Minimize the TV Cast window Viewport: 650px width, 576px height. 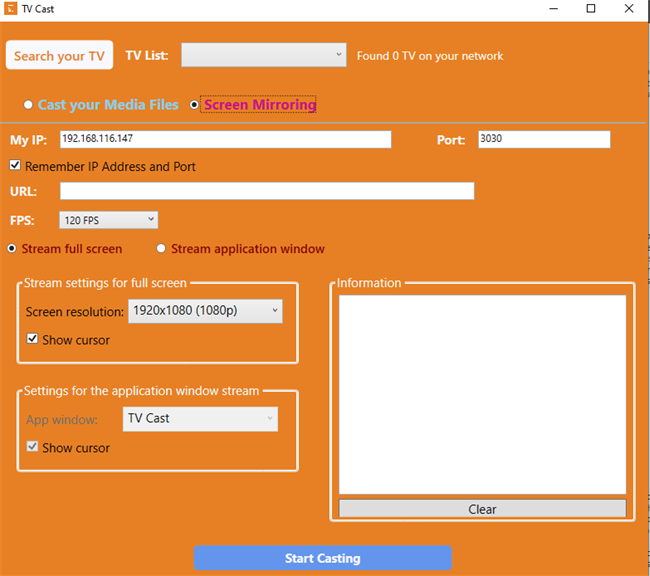553,9
